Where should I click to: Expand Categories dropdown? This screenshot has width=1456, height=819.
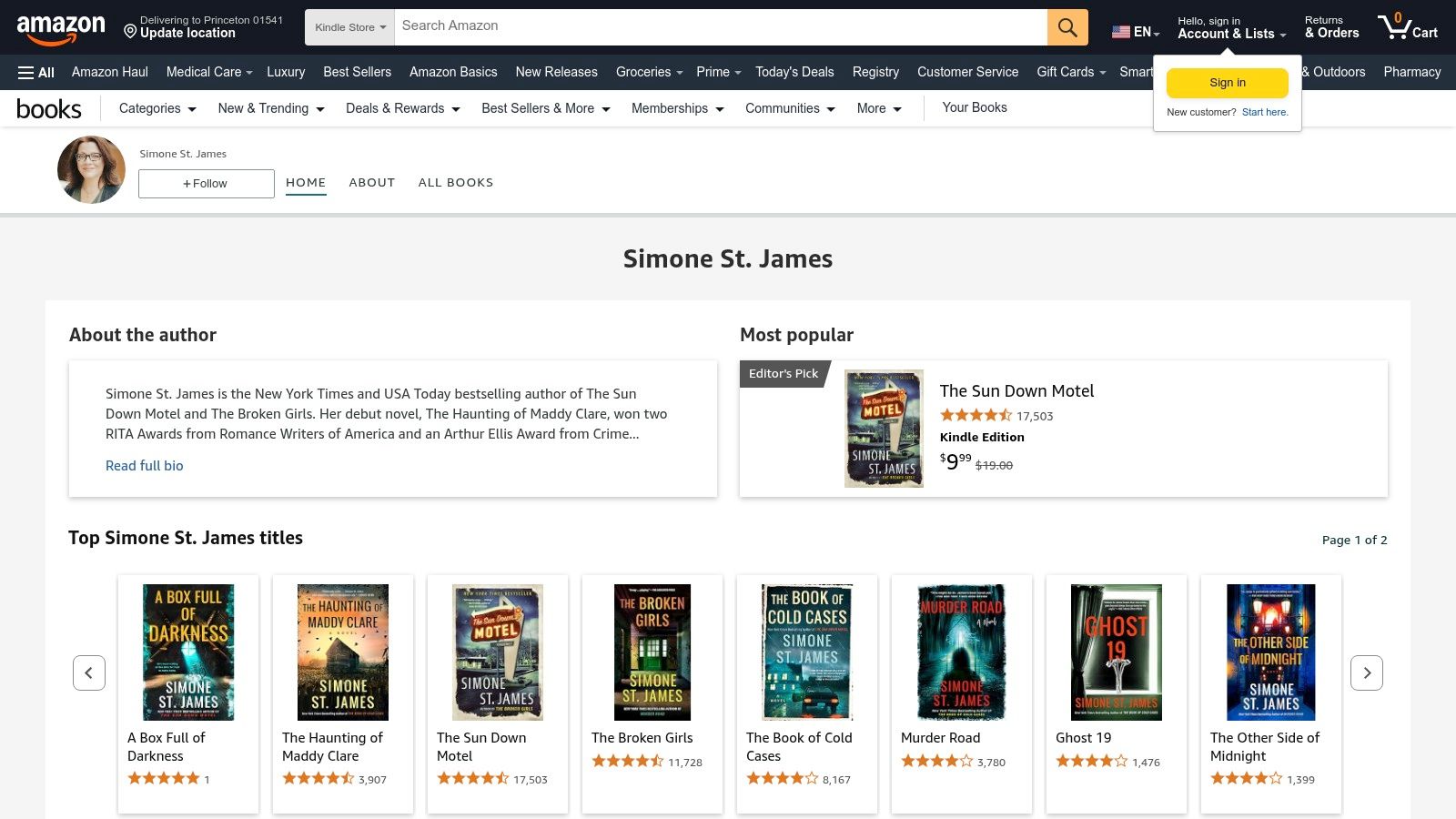point(157,108)
